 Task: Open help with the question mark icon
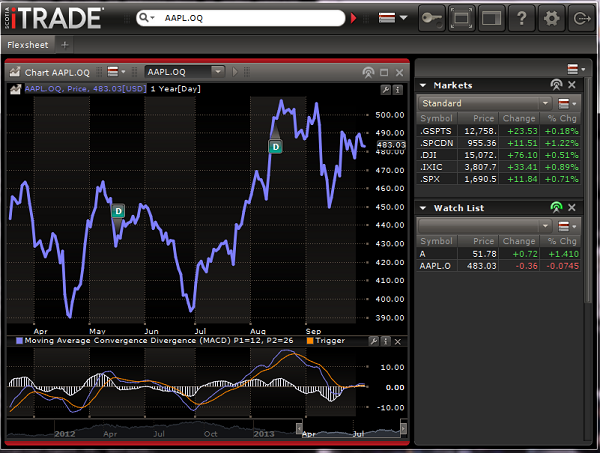click(x=521, y=18)
